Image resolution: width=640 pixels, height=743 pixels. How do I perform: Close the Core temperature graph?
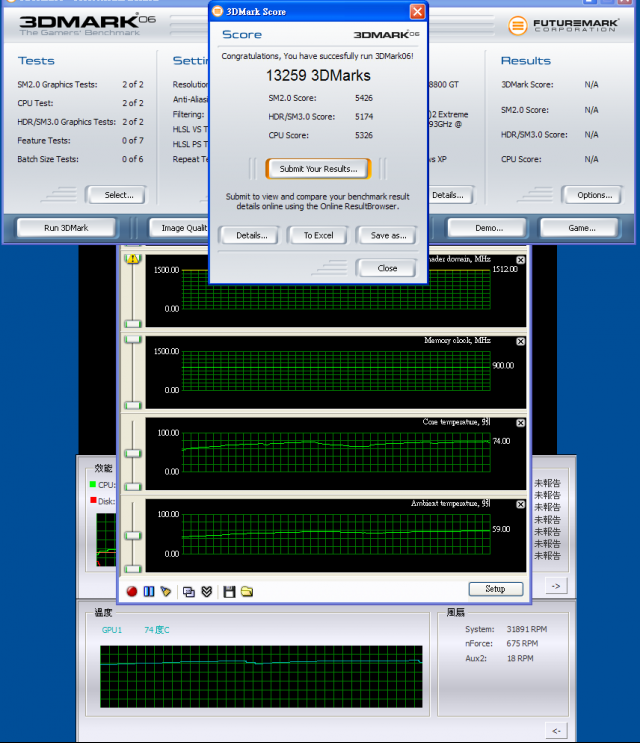point(520,423)
